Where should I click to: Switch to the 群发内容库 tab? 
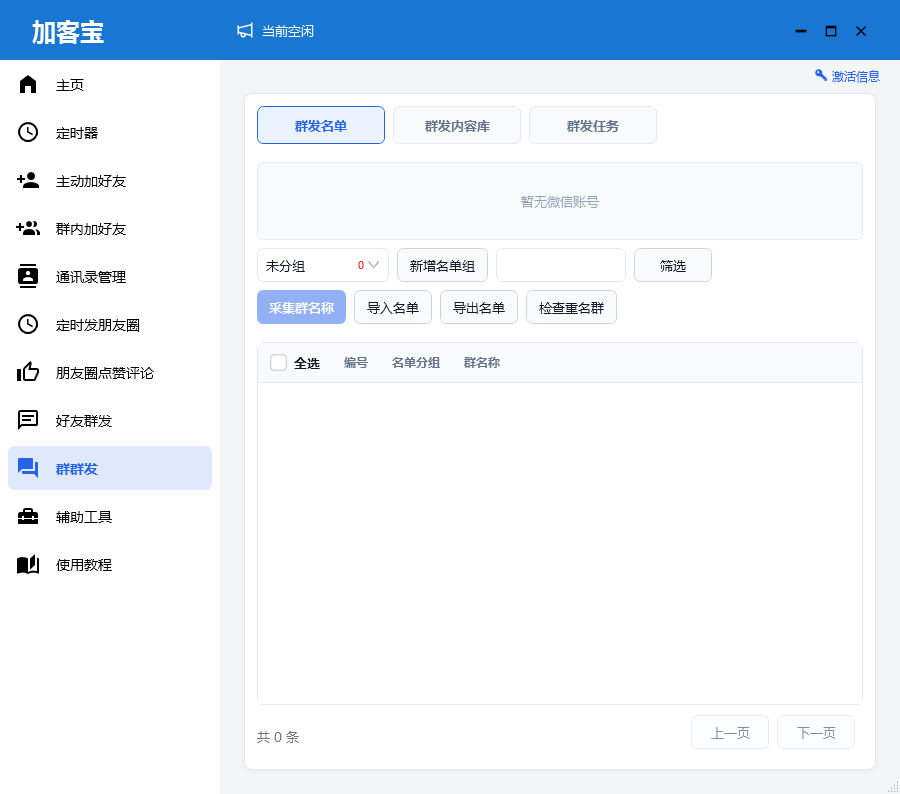point(457,125)
